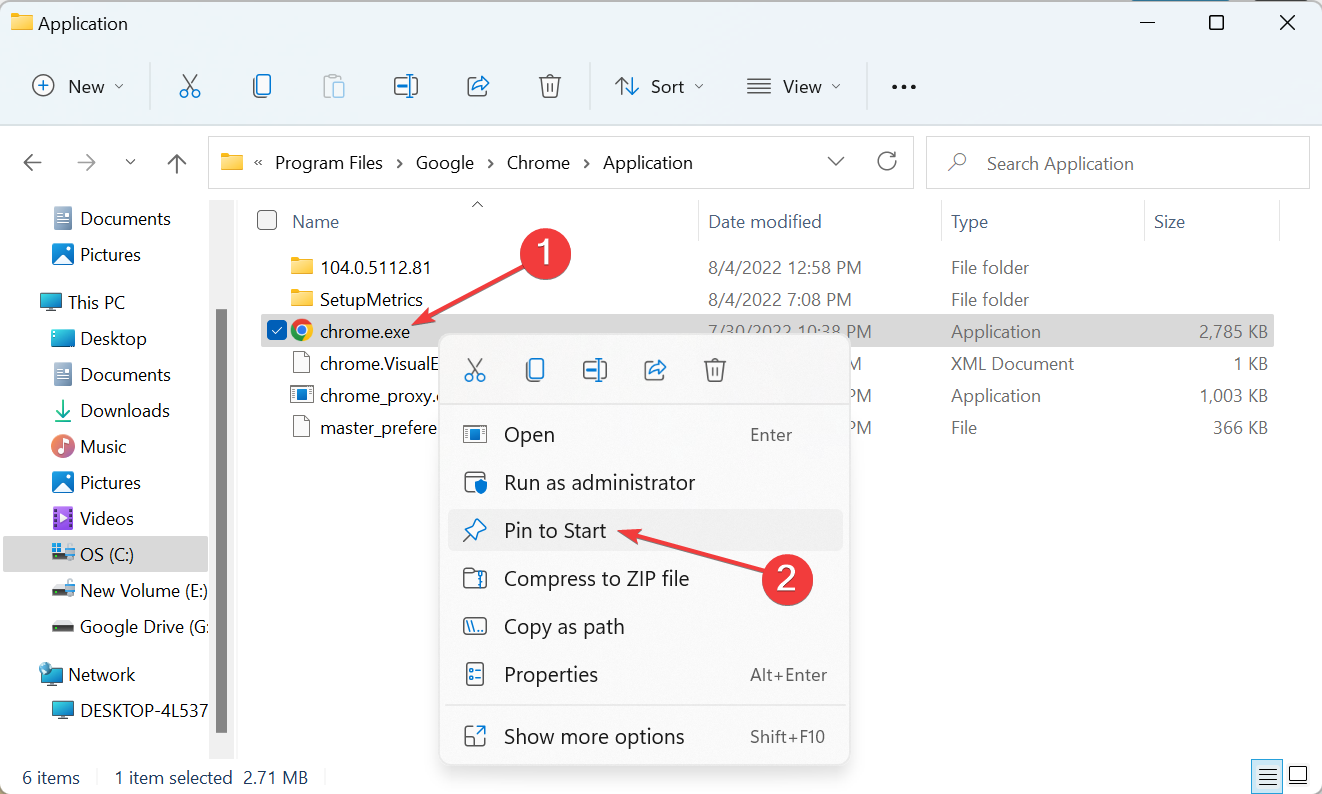Toggle the select-all checkbox in the Name header
This screenshot has height=794, width=1322.
(267, 221)
